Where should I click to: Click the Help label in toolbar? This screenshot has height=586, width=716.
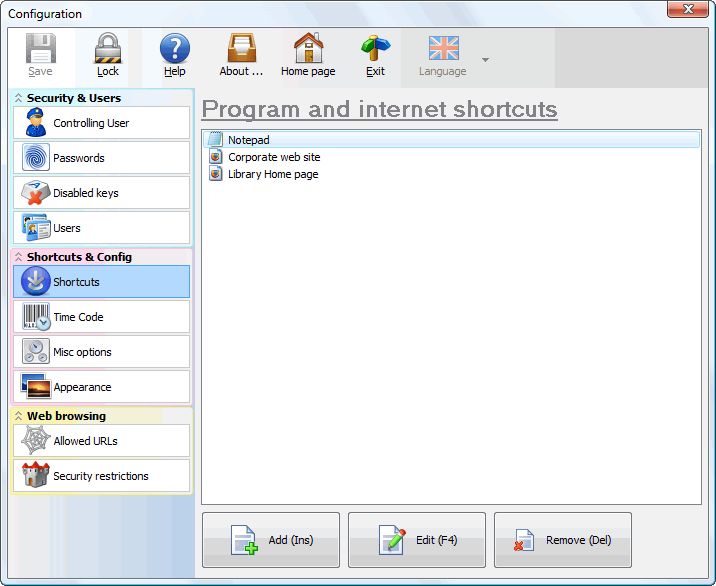coord(175,71)
